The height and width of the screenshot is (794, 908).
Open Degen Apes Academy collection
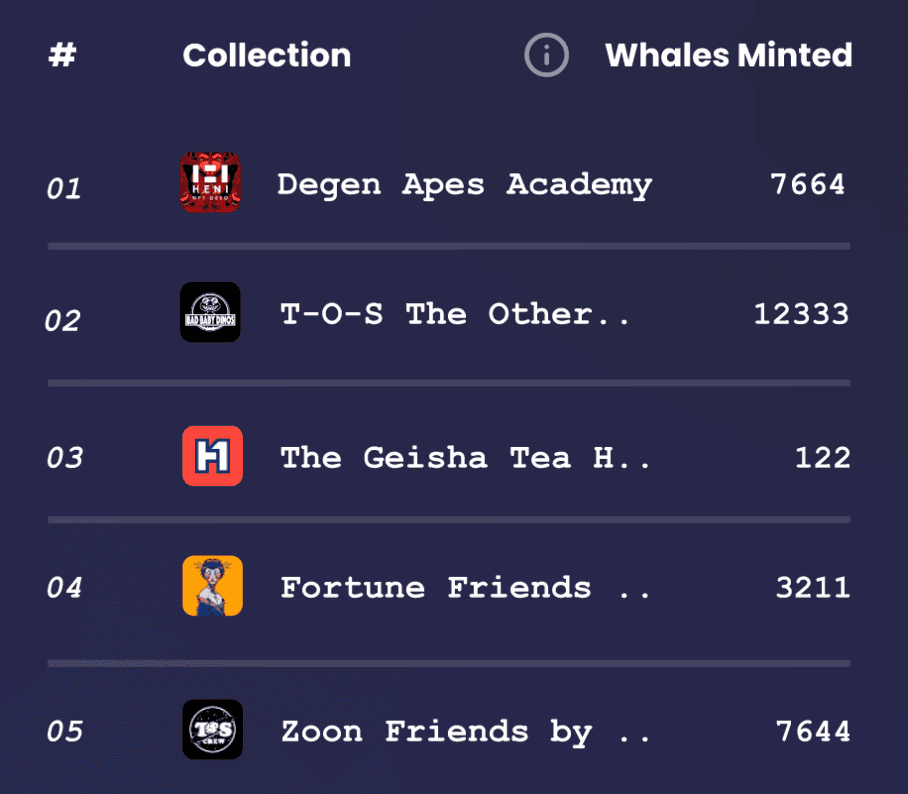(x=464, y=185)
